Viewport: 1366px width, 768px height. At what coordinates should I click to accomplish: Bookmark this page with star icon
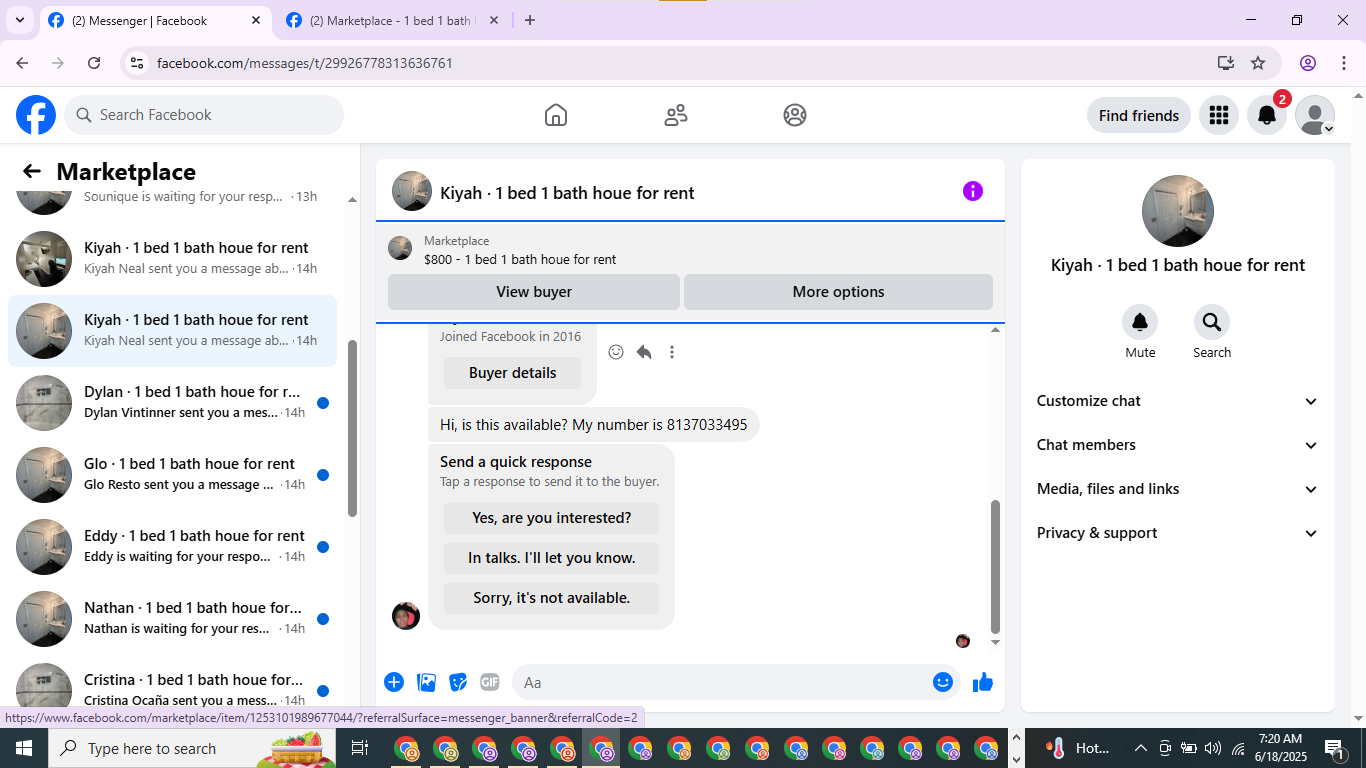click(1258, 63)
